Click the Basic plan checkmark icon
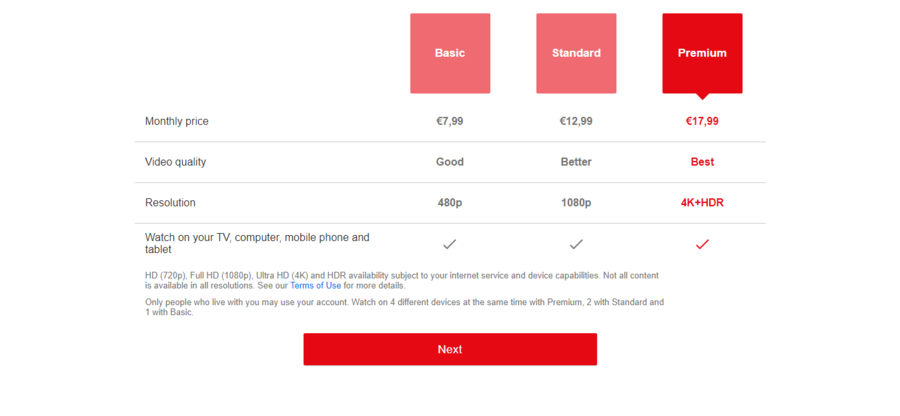 pyautogui.click(x=450, y=244)
